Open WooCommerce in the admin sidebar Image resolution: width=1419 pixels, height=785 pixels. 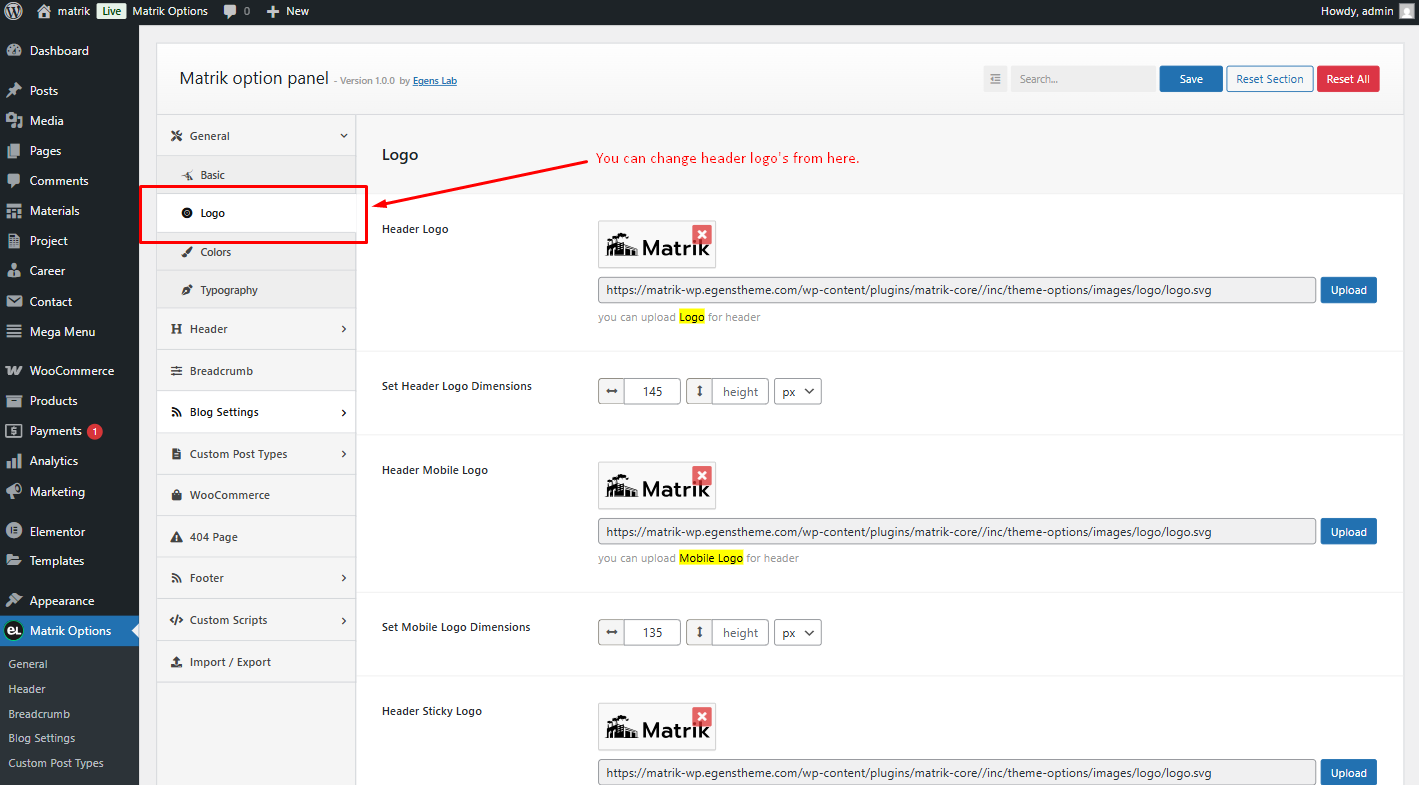70,370
